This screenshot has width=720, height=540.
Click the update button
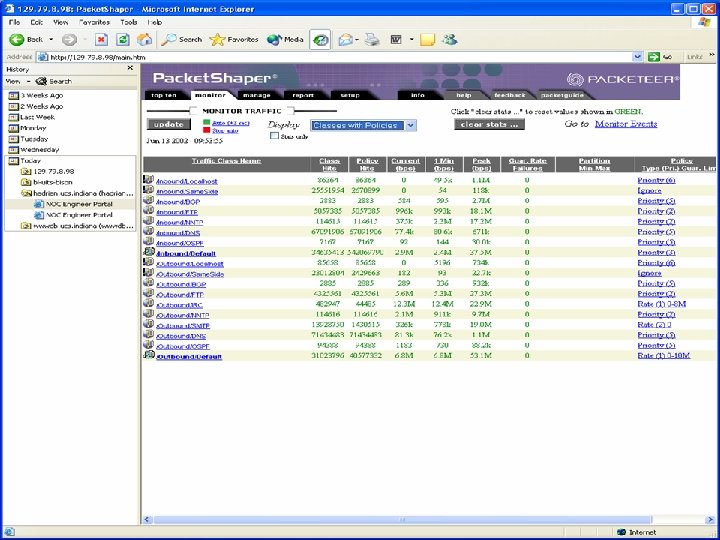pos(169,124)
